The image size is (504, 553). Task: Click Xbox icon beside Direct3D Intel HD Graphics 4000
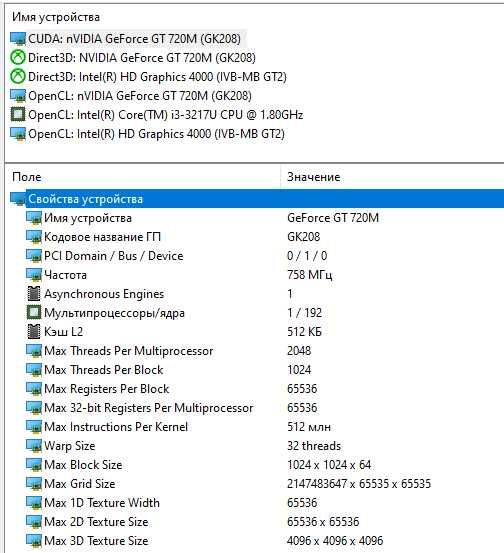(18, 77)
